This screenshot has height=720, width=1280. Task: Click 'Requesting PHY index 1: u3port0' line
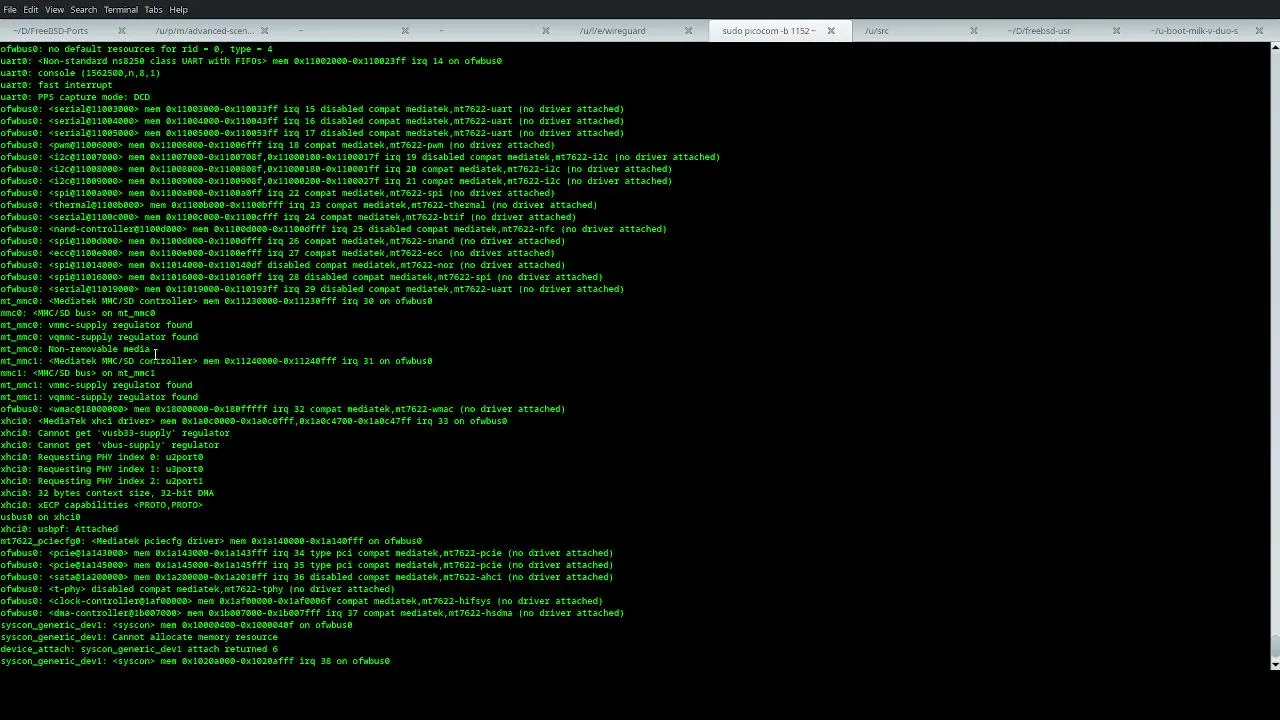tap(101, 469)
